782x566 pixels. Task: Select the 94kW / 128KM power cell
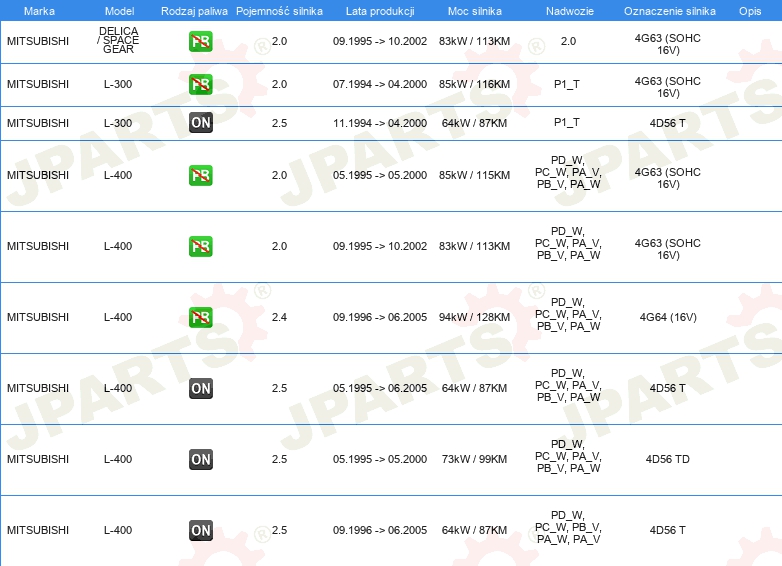(x=474, y=317)
